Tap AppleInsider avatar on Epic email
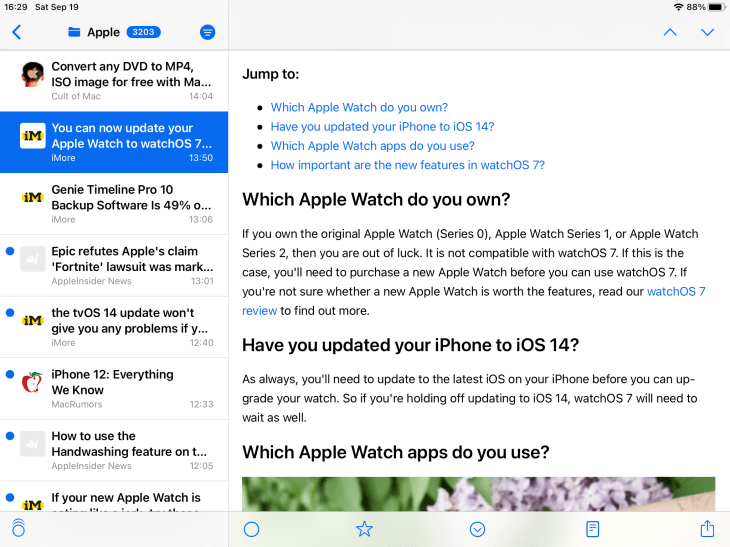Viewport: 730px width, 547px height. [33, 259]
